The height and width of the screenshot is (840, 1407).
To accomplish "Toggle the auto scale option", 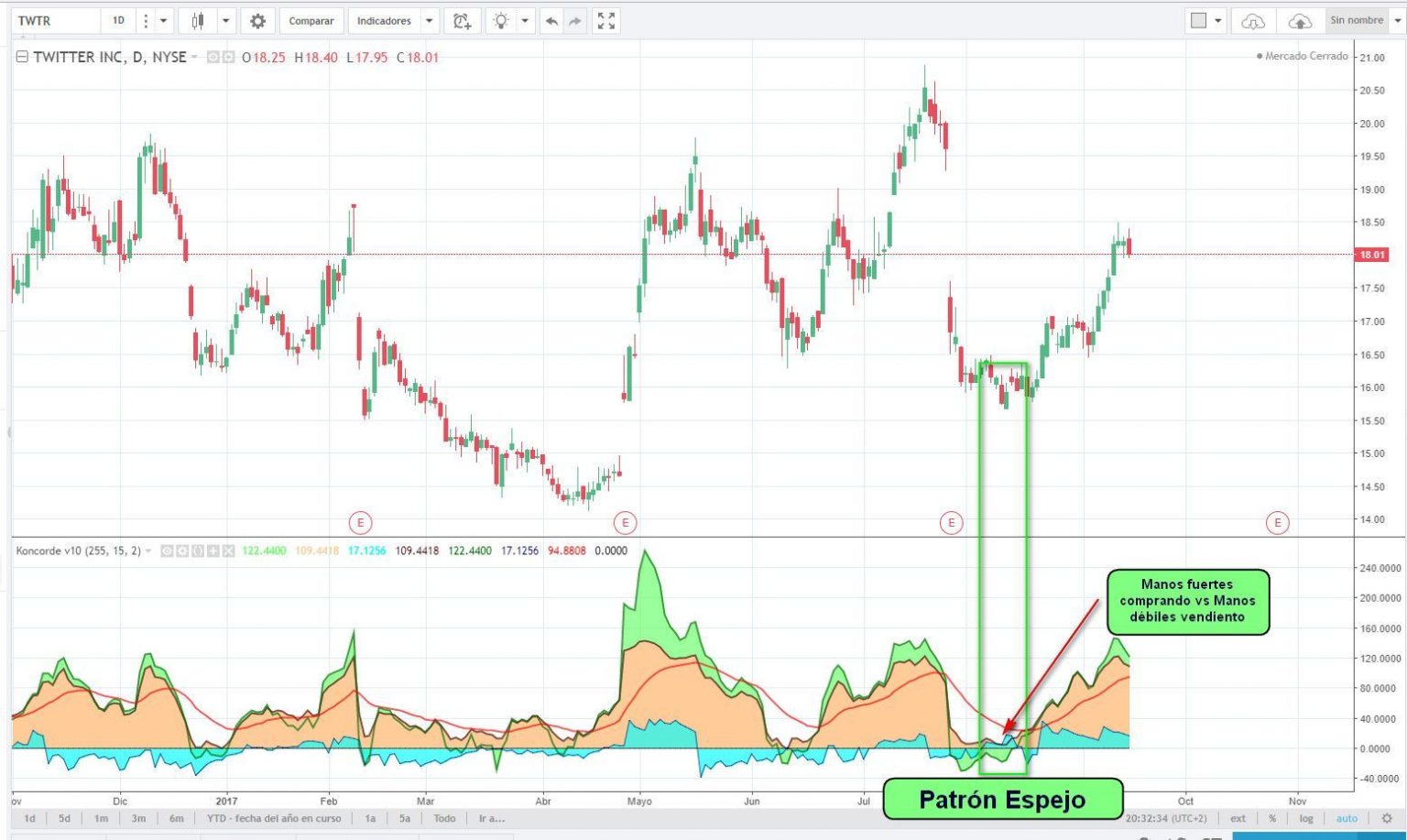I will click(x=1347, y=818).
